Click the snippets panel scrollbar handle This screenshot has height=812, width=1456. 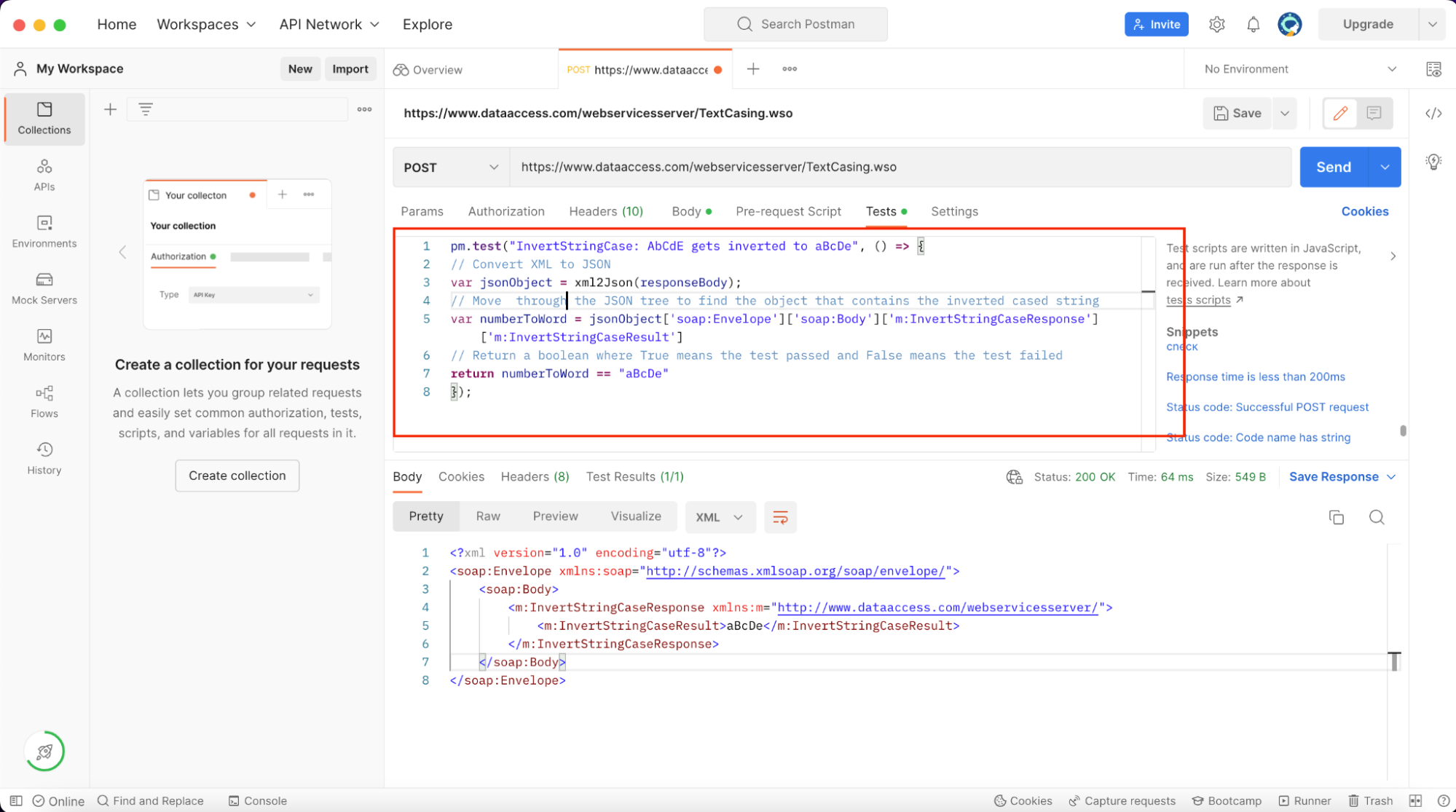click(x=1403, y=430)
